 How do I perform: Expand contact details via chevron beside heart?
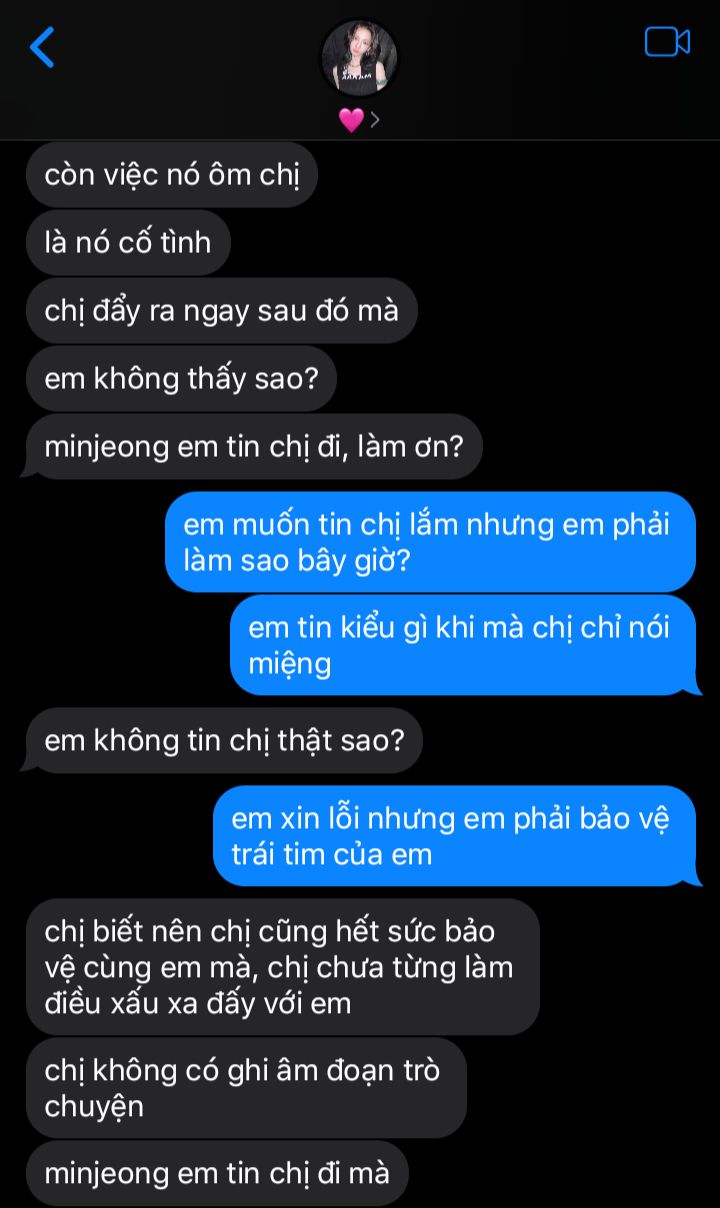375,121
